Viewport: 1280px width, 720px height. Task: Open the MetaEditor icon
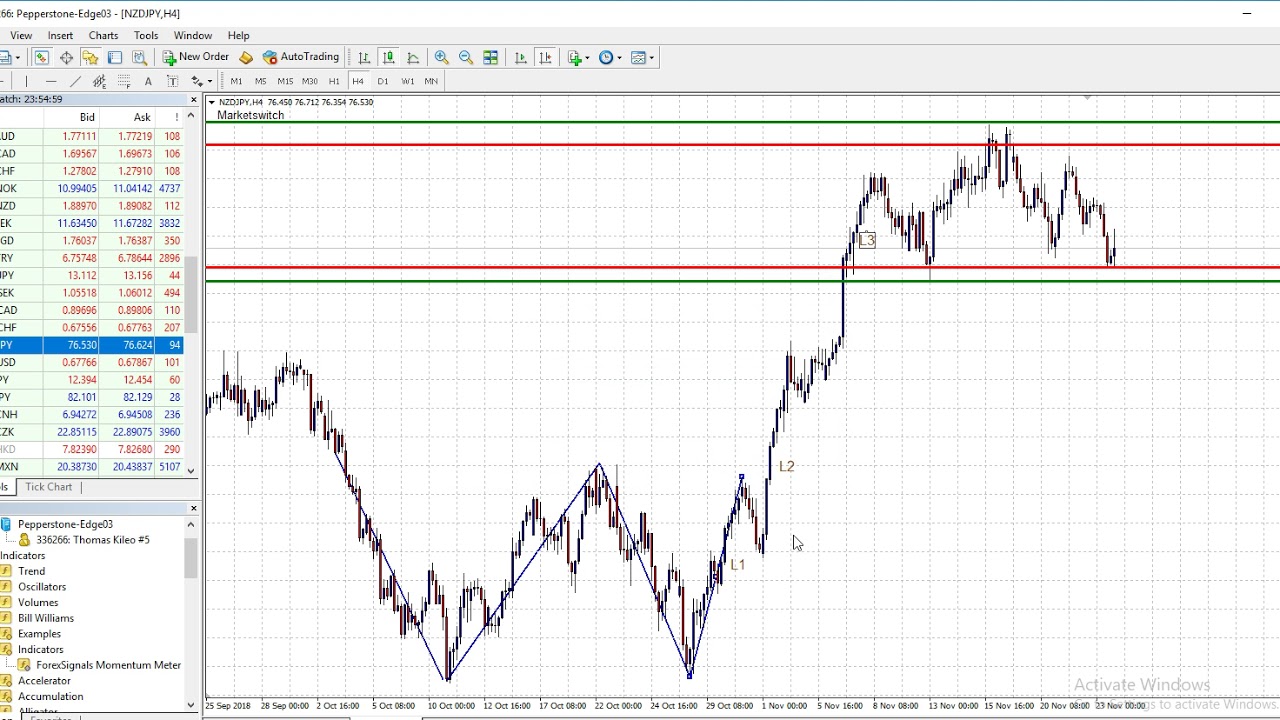click(246, 57)
